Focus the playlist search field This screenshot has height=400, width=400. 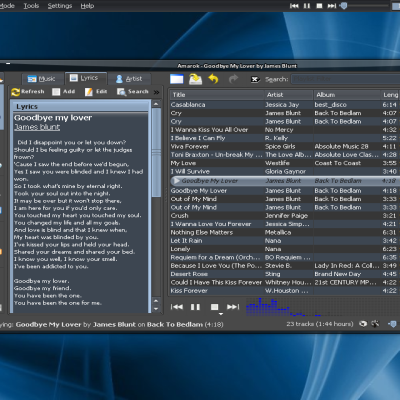(346, 79)
